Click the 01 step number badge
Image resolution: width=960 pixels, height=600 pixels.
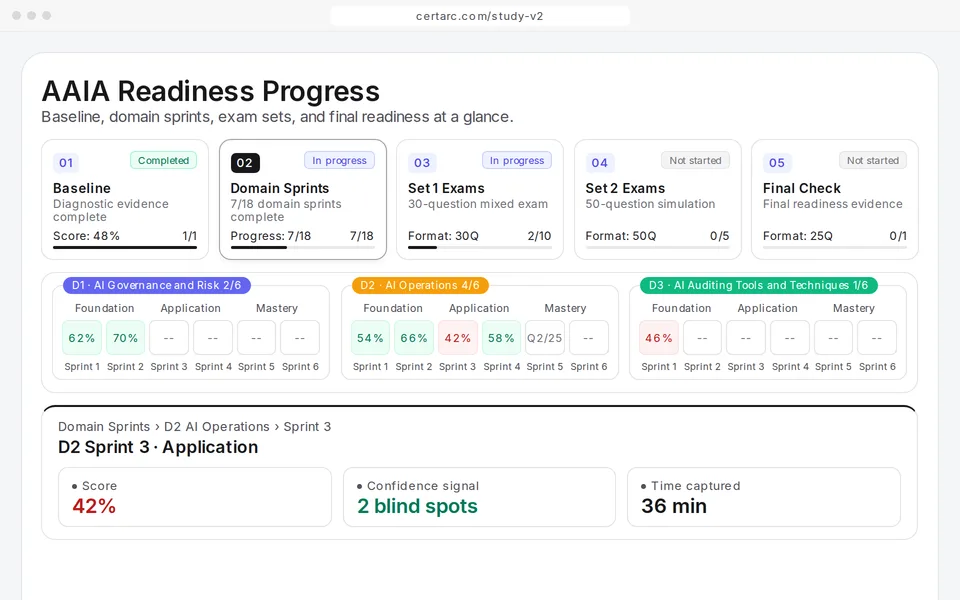pyautogui.click(x=66, y=163)
